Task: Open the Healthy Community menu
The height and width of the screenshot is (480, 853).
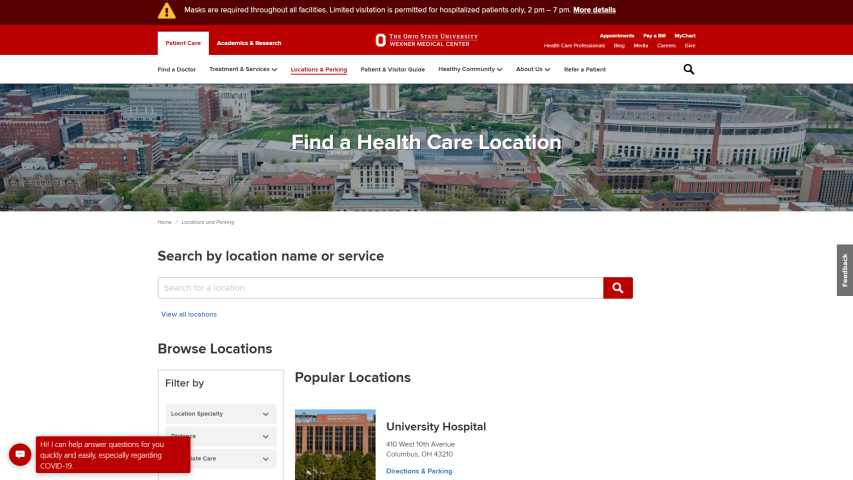Action: [470, 70]
